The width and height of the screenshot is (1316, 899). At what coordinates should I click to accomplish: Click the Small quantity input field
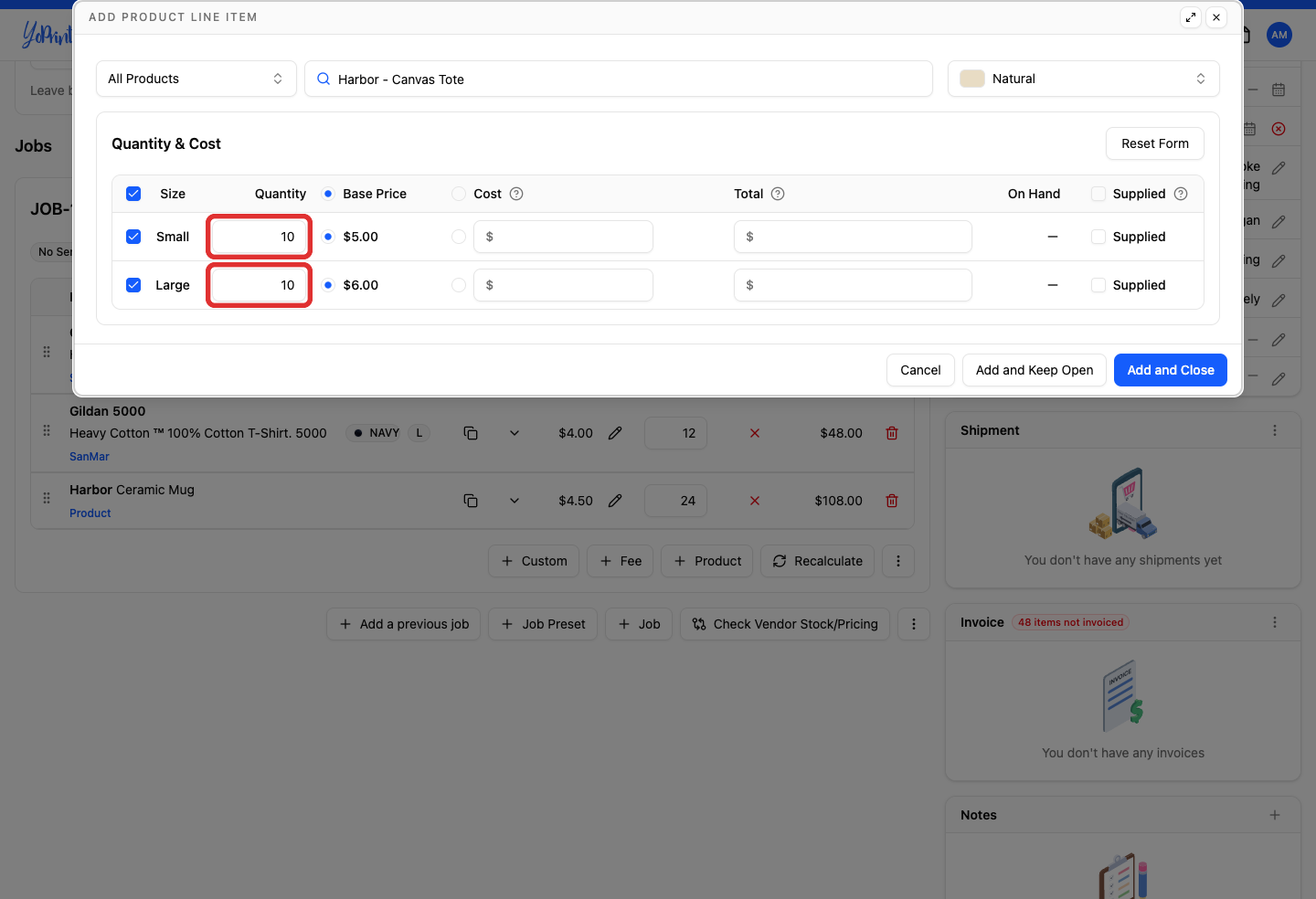pos(260,237)
